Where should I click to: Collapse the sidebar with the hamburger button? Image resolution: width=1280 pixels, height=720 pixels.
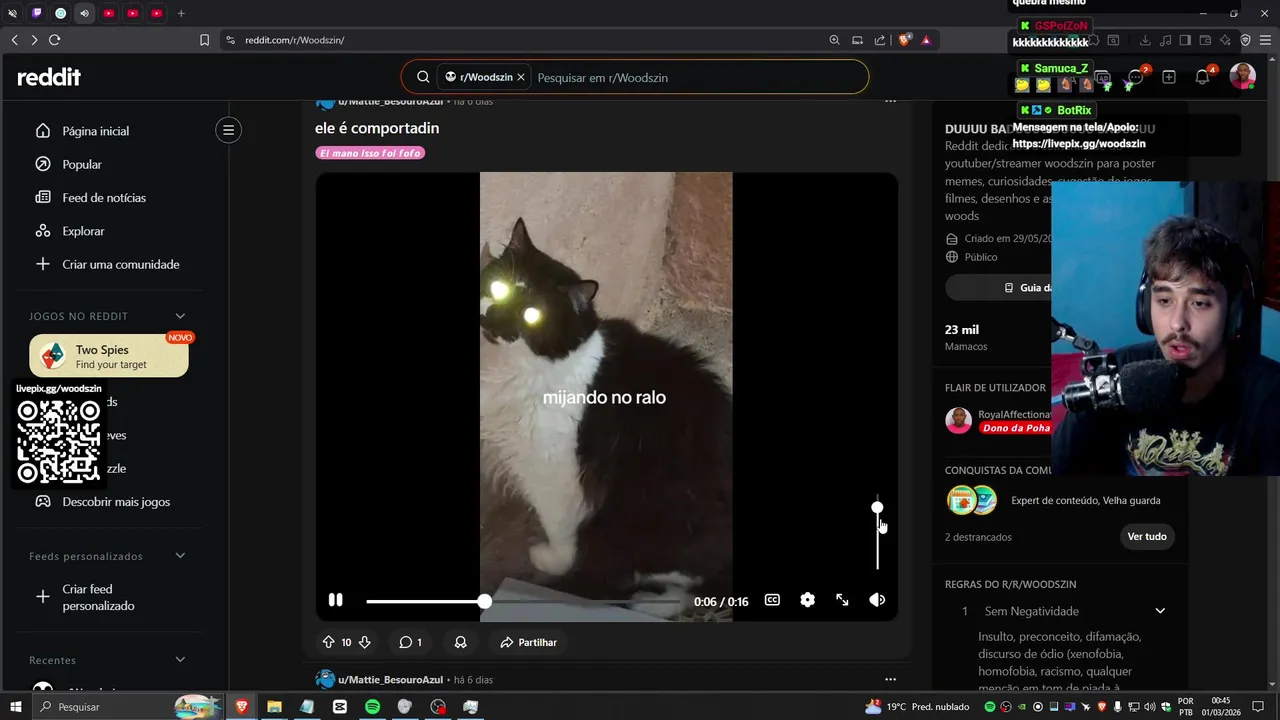click(228, 130)
